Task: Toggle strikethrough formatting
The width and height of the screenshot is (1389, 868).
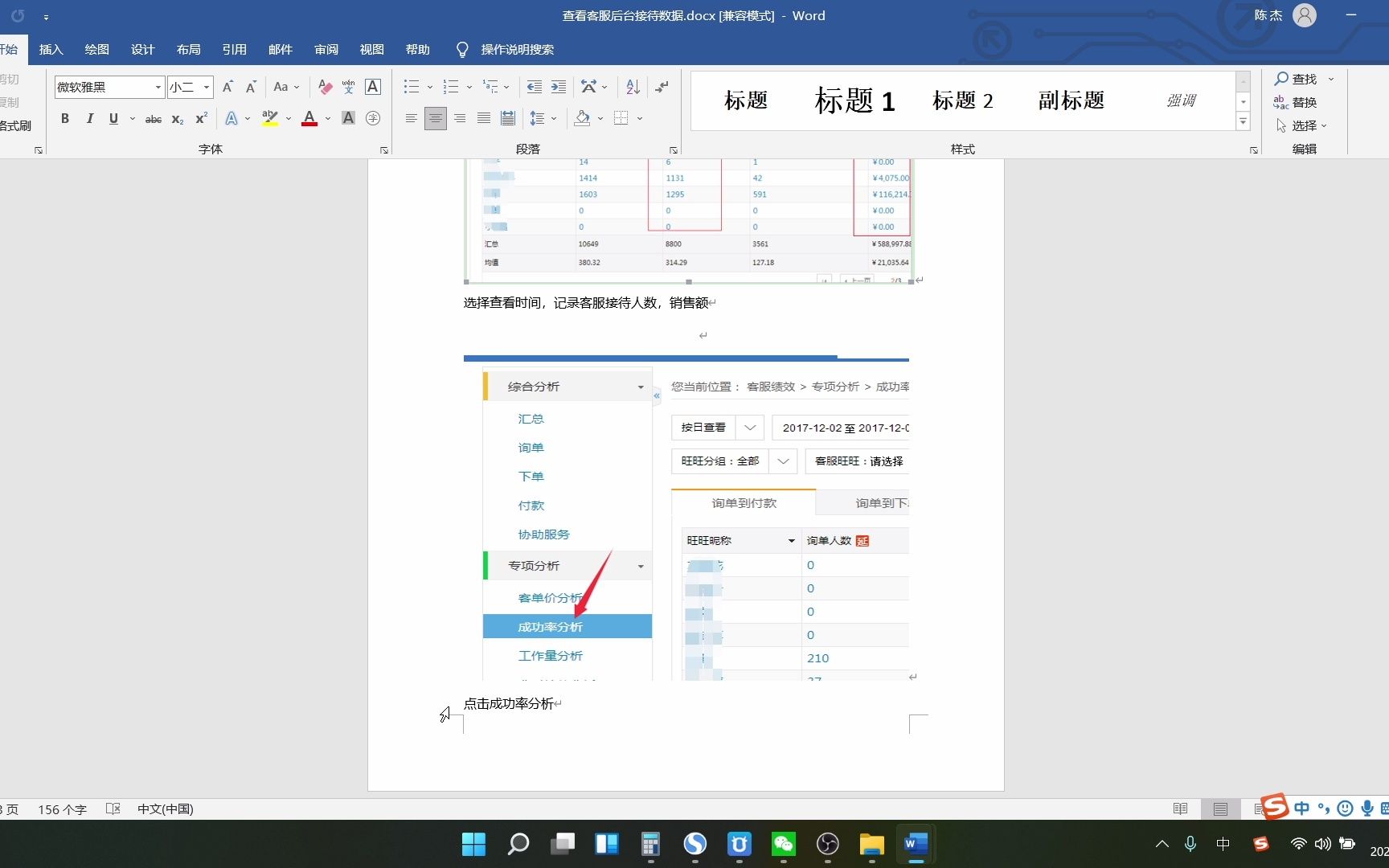Action: click(x=153, y=118)
